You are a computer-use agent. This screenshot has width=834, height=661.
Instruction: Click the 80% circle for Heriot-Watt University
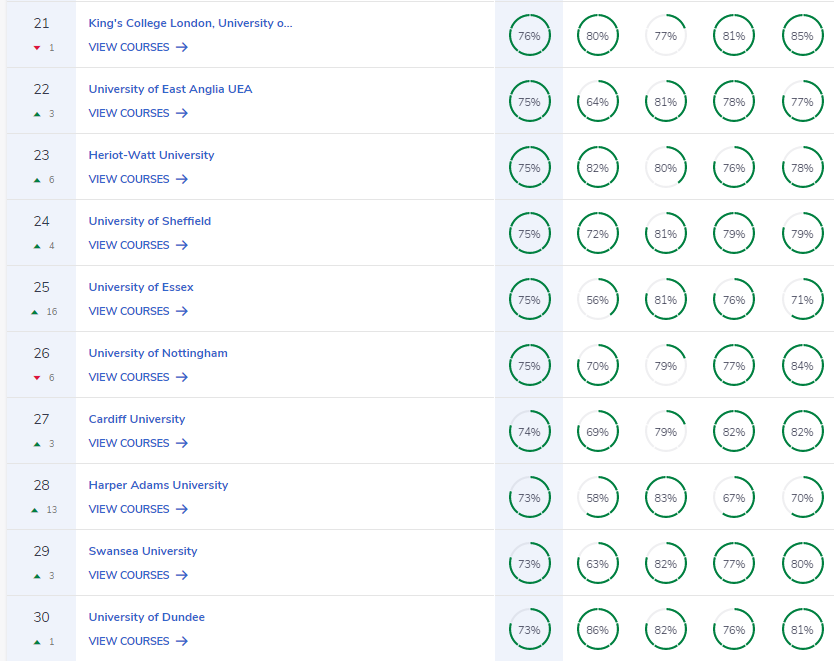(666, 168)
